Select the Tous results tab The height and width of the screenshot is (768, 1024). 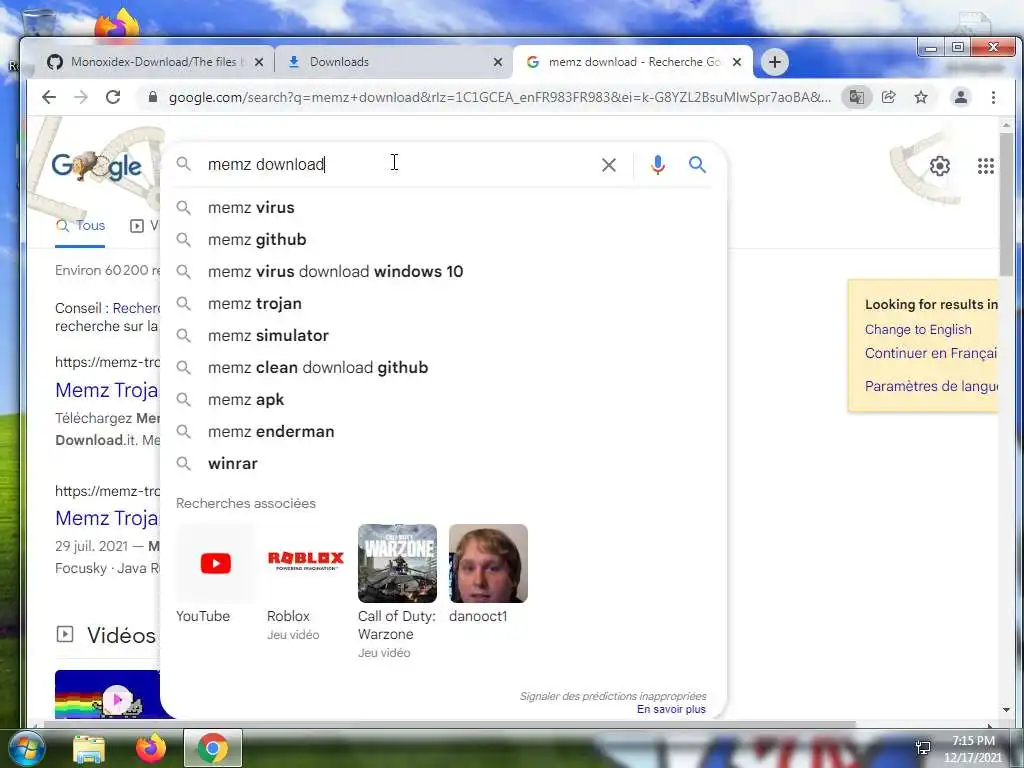pos(80,226)
